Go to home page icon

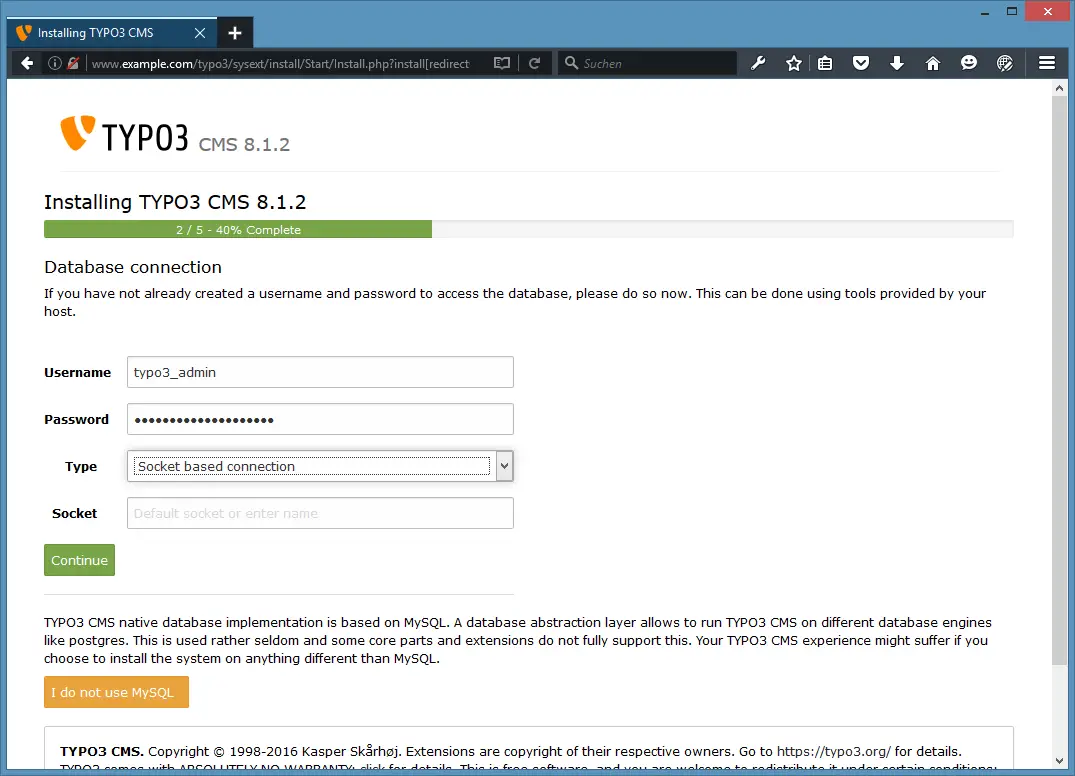coord(932,64)
